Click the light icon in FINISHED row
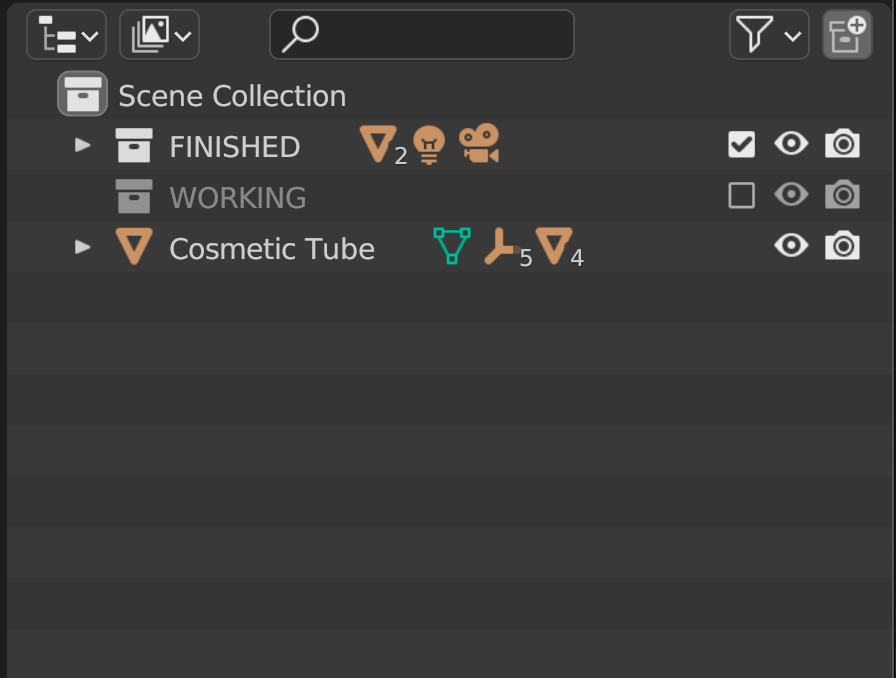The height and width of the screenshot is (678, 896). pos(429,145)
